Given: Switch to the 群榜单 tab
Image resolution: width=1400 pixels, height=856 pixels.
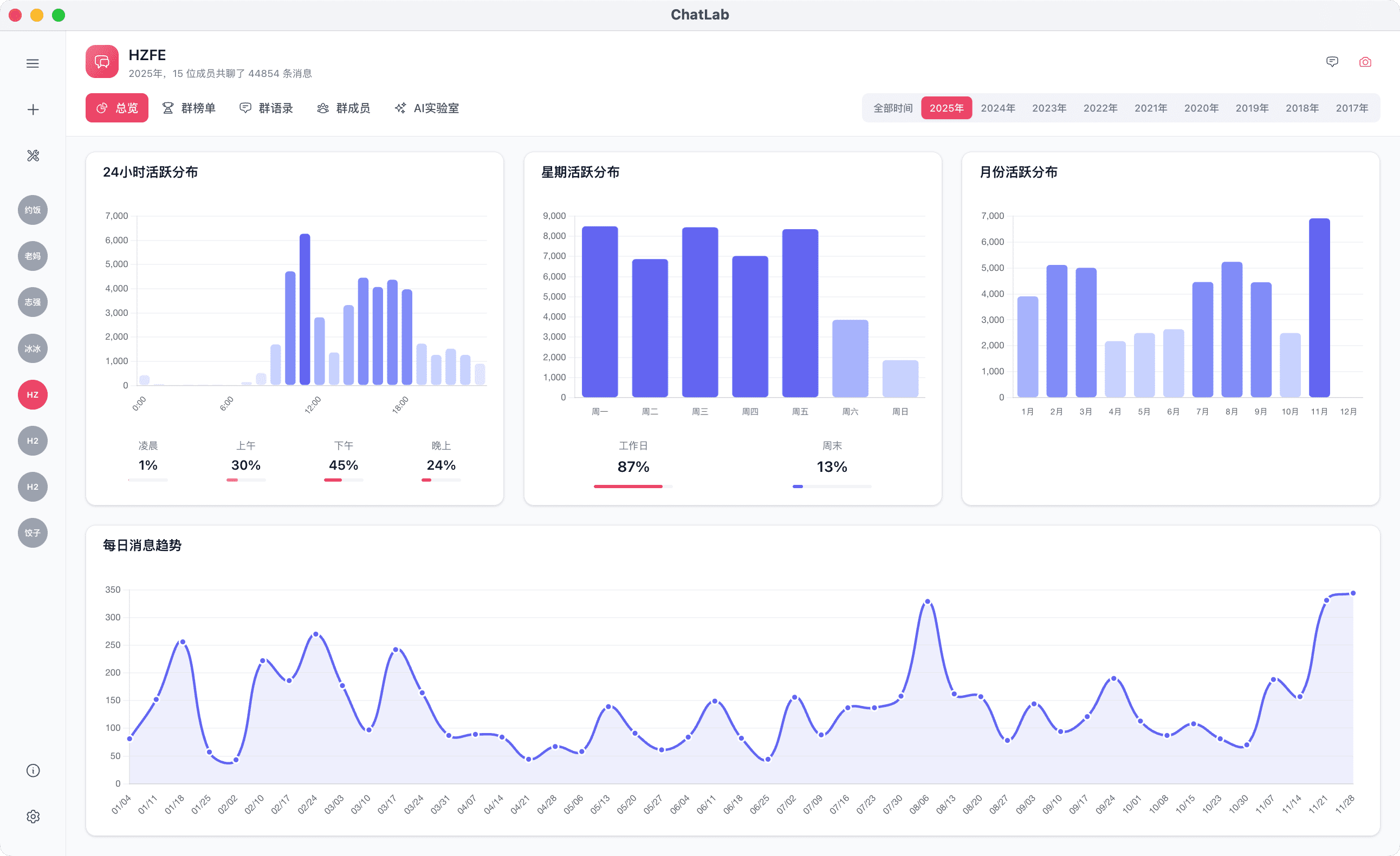Looking at the screenshot, I should (189, 108).
